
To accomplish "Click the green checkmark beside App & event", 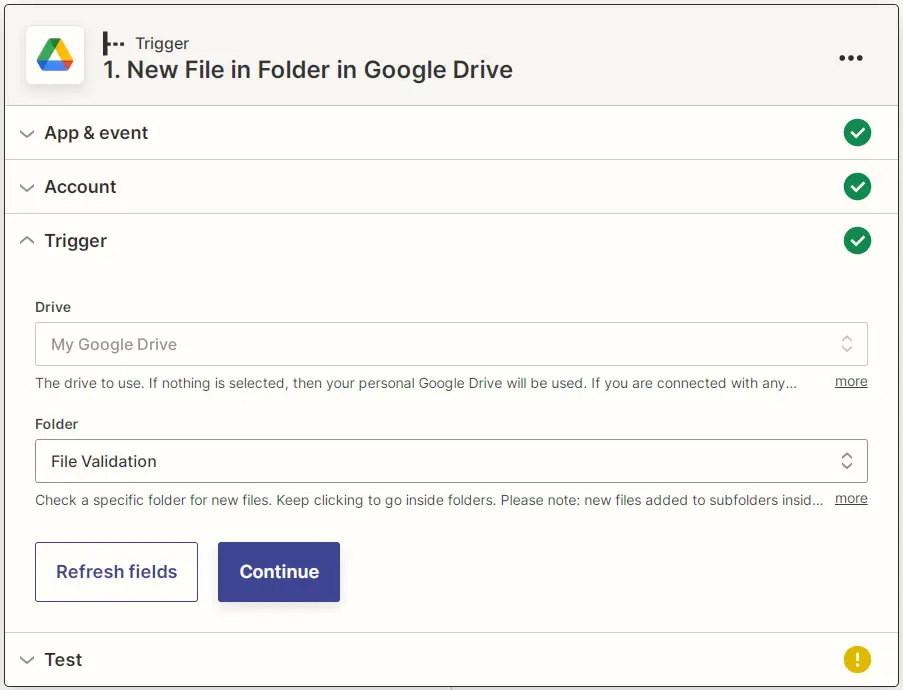I will 857,132.
